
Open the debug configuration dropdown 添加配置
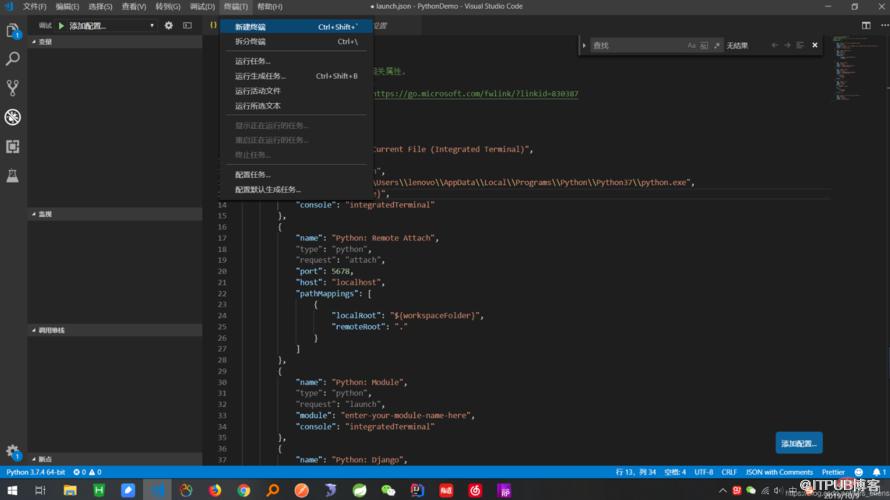click(111, 26)
